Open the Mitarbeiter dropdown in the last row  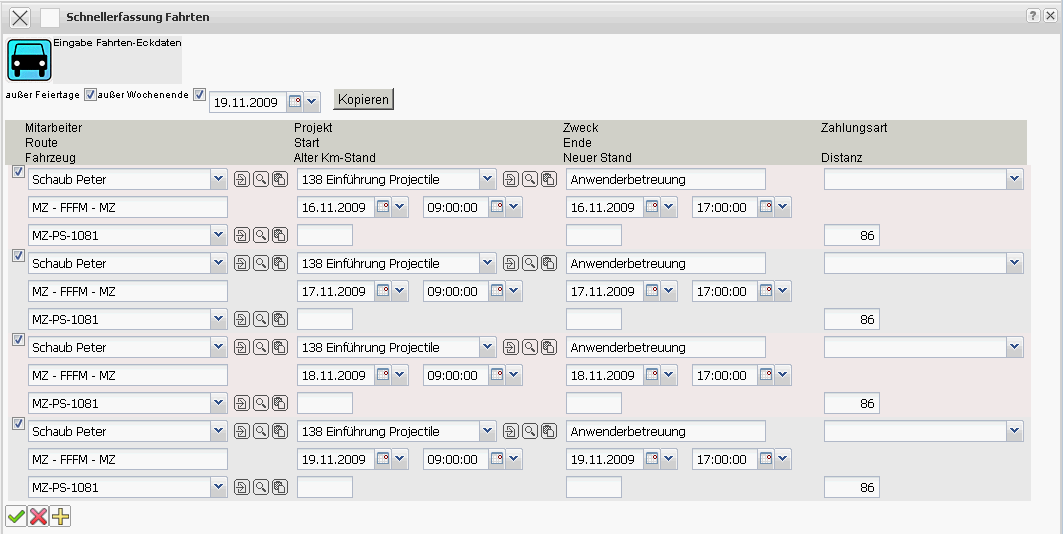click(218, 432)
